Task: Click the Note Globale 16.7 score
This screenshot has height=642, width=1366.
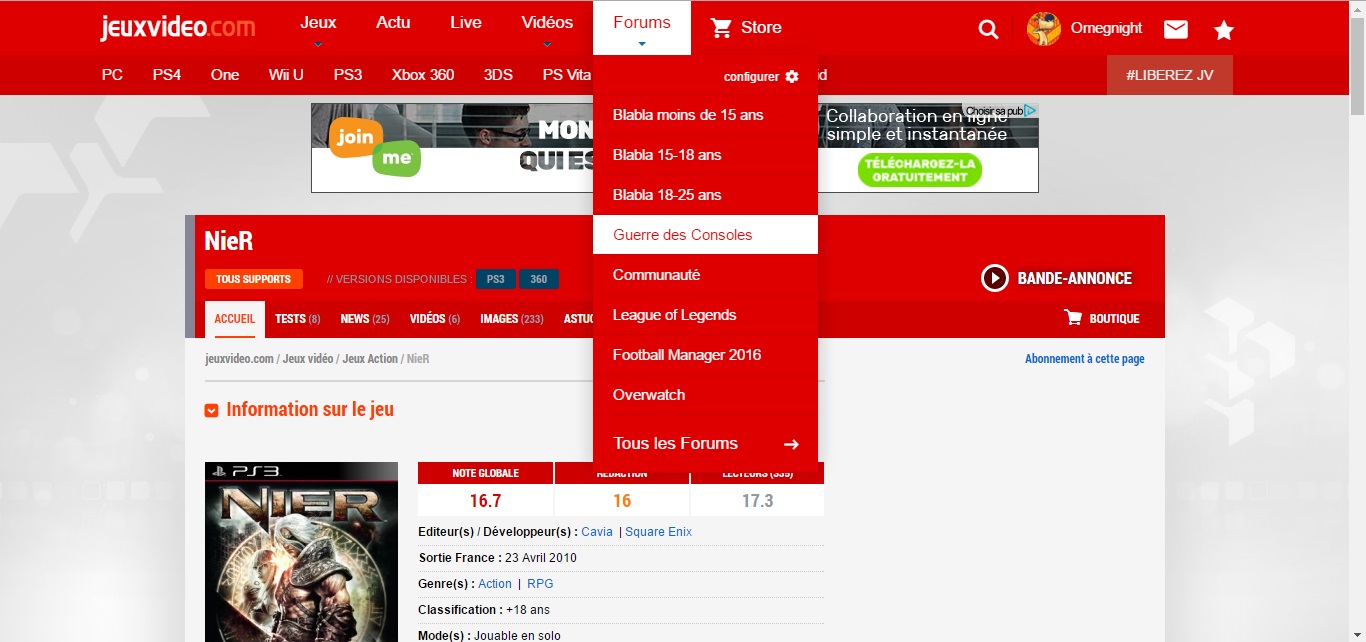Action: tap(485, 501)
